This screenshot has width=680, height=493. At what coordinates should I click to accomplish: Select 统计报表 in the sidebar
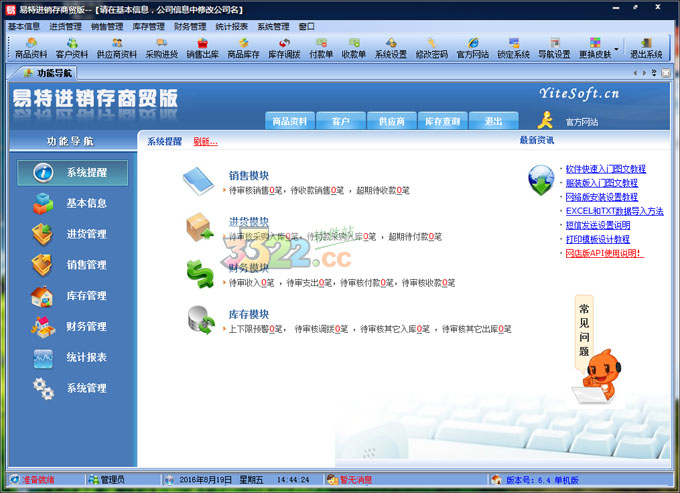[x=72, y=357]
